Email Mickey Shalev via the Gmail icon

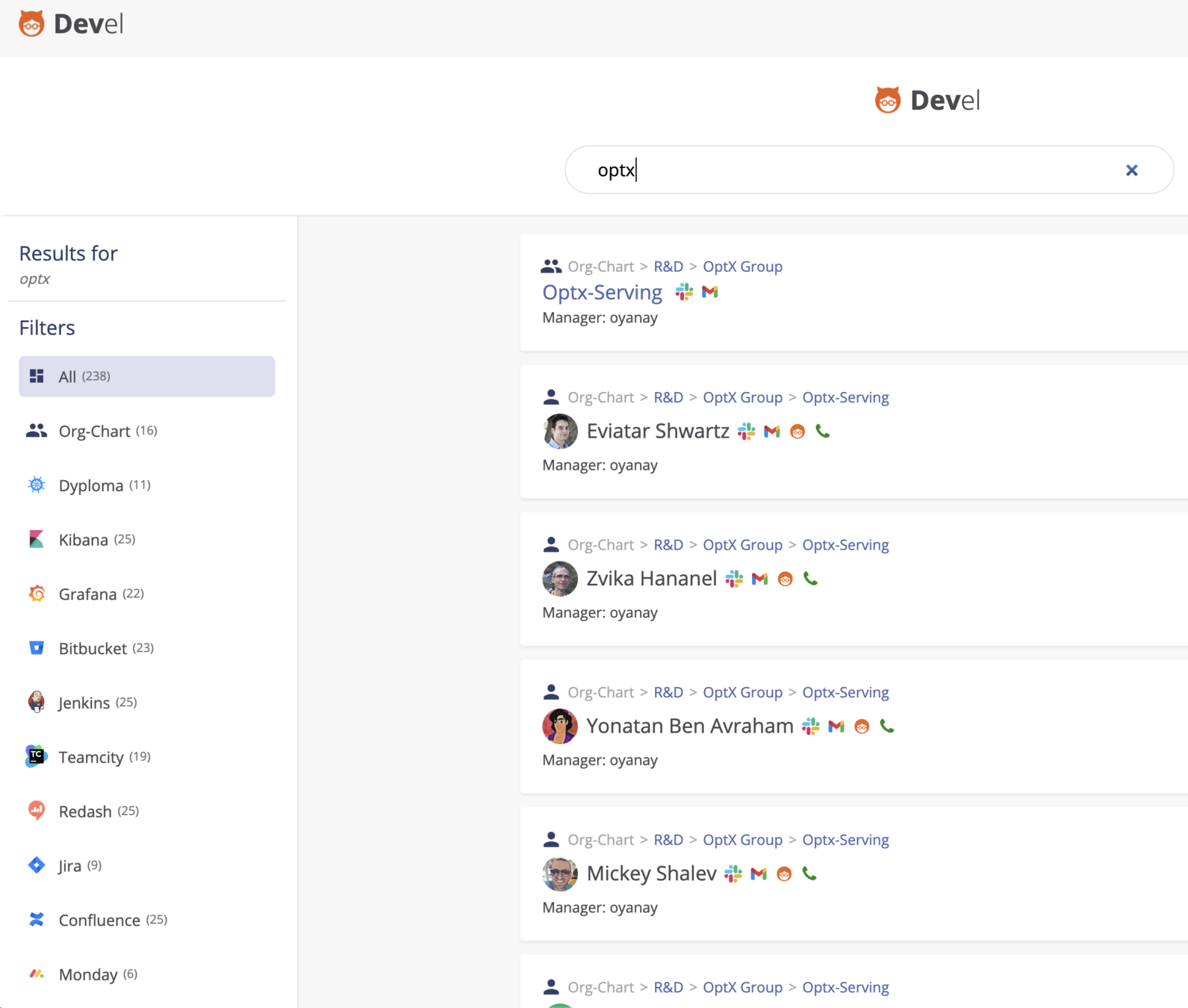coord(759,874)
